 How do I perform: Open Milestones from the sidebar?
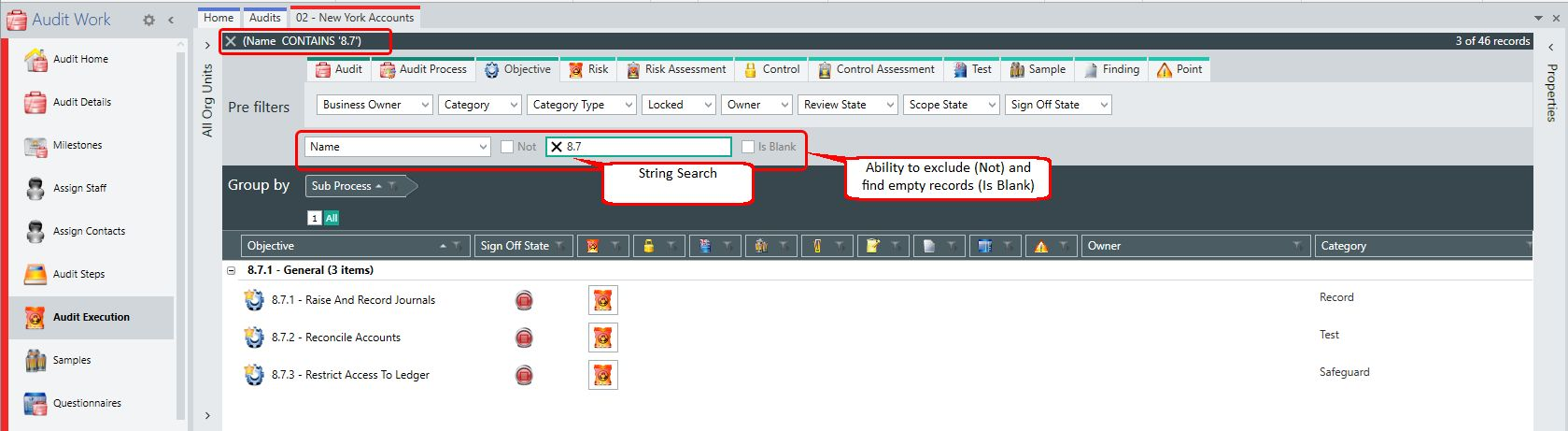pos(78,145)
